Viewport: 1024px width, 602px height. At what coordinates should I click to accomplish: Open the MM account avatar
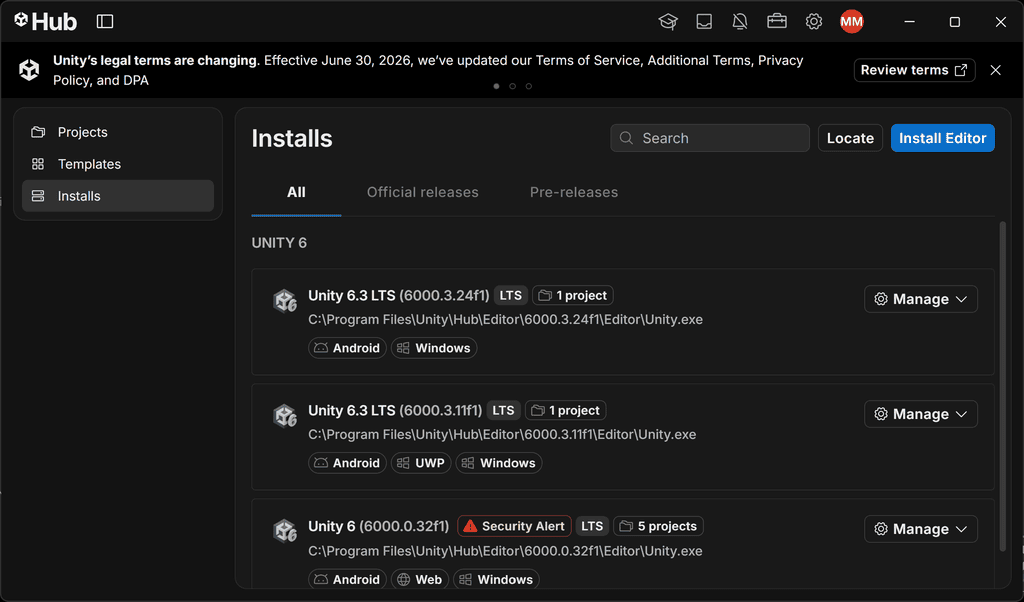tap(852, 22)
